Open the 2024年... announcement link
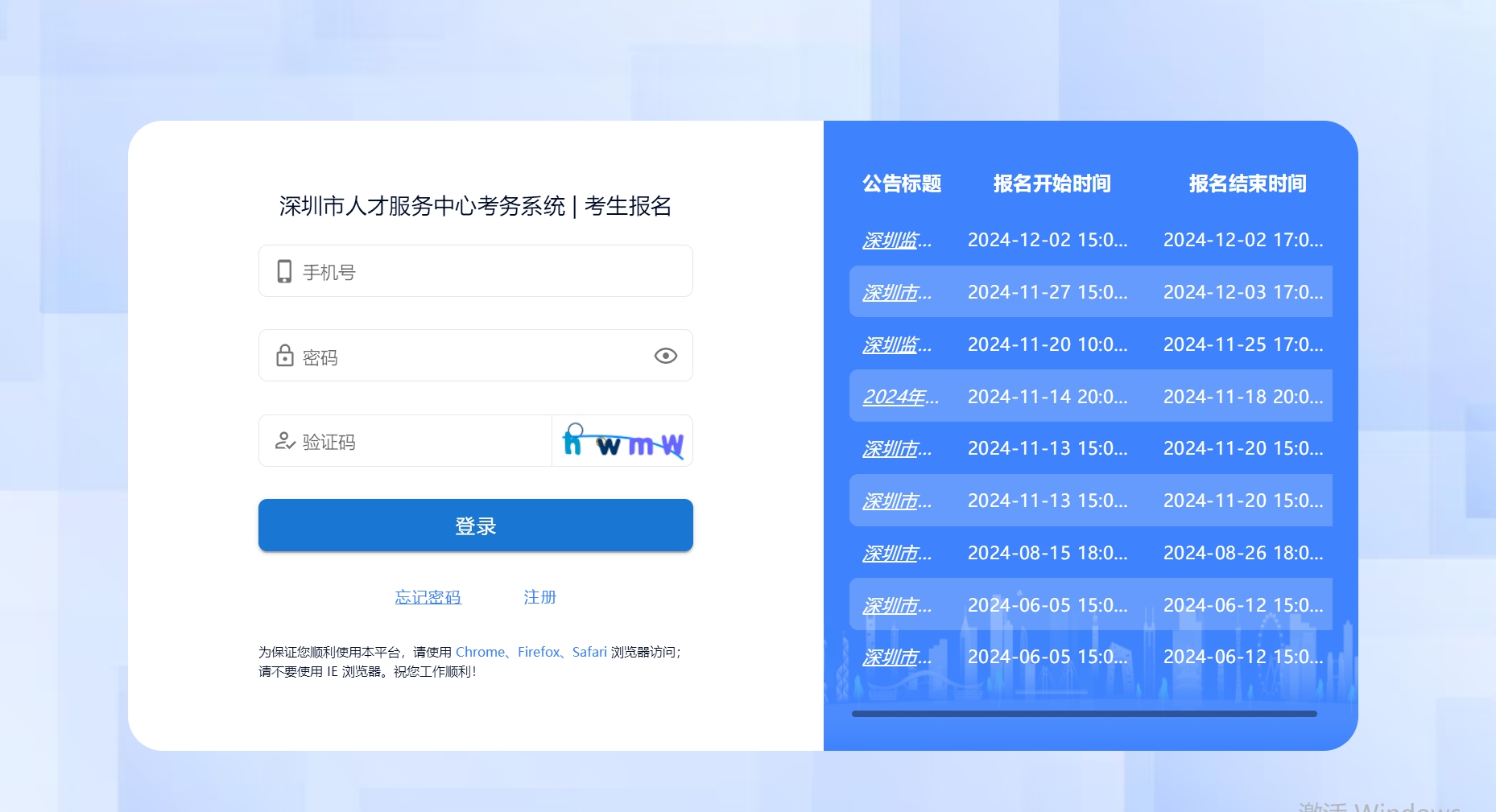 tap(900, 397)
